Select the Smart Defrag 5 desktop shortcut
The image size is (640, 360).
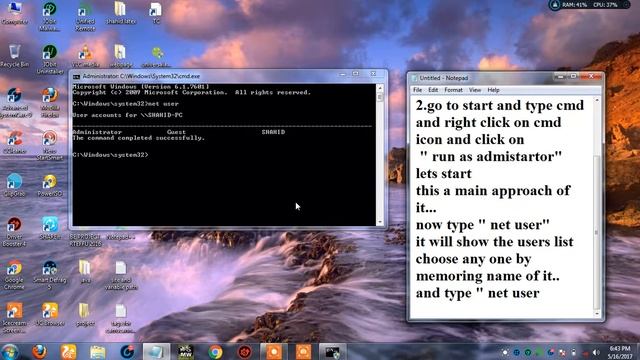click(x=50, y=274)
